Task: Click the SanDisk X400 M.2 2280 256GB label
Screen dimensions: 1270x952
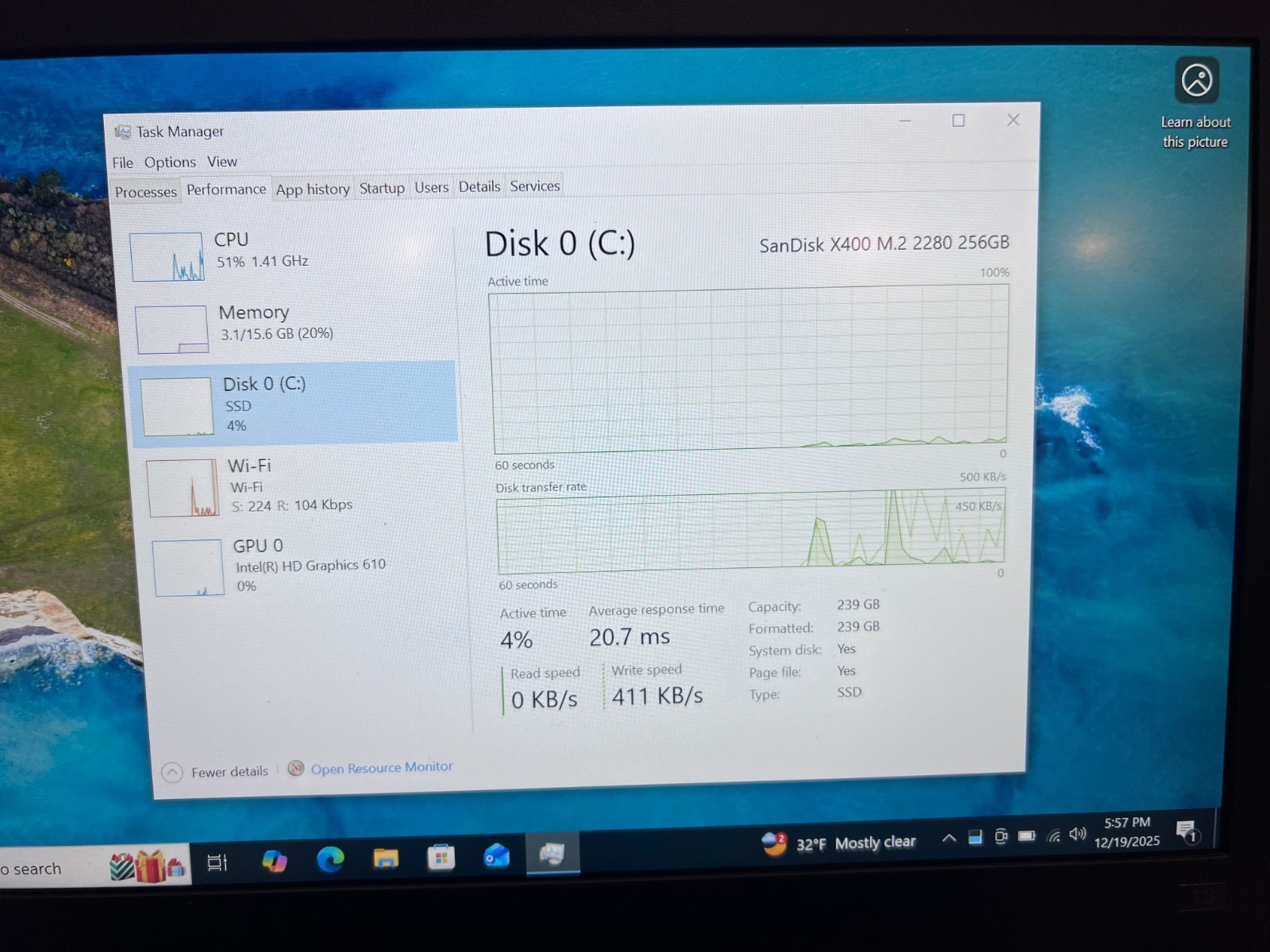Action: click(884, 244)
